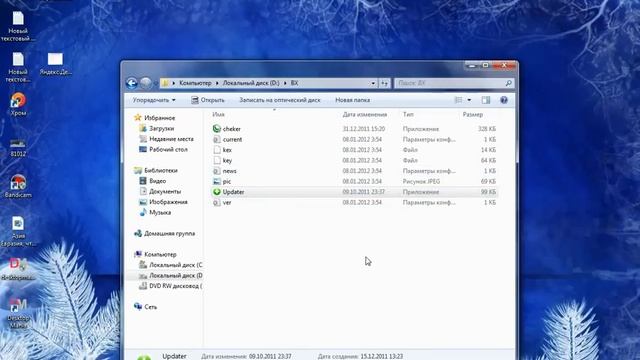This screenshot has width=640, height=360.
Task: Click the refresh address bar button
Action: pos(384,83)
